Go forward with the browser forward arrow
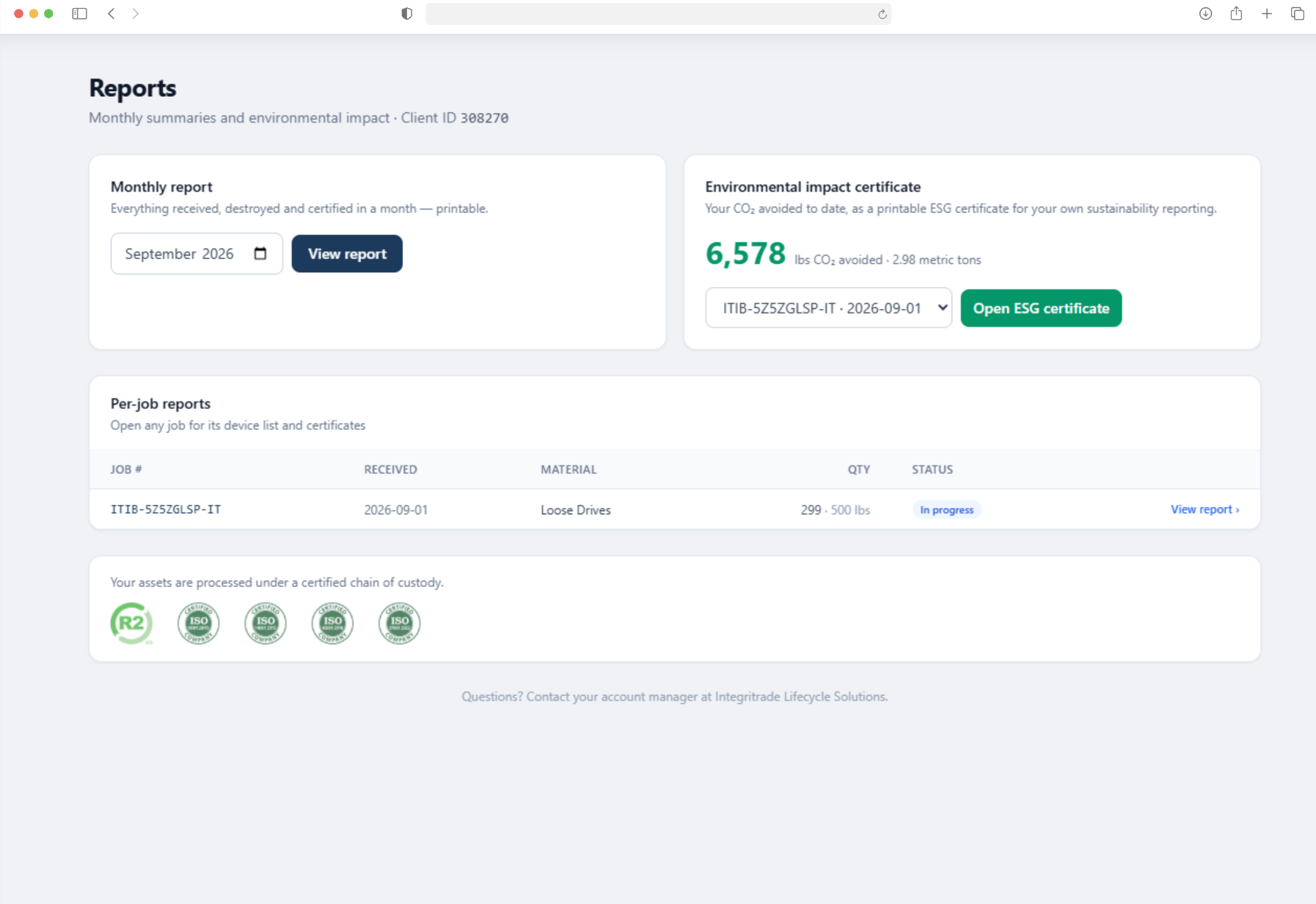 click(x=136, y=13)
